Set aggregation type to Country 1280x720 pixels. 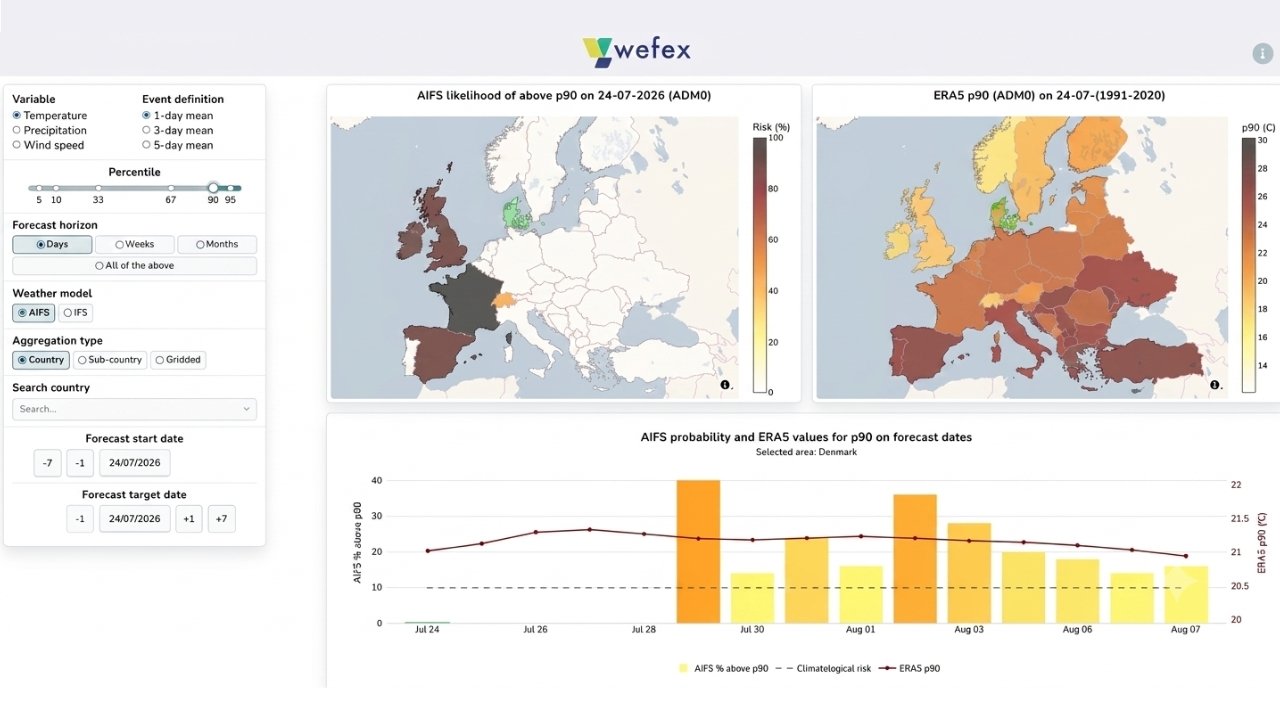coord(41,360)
